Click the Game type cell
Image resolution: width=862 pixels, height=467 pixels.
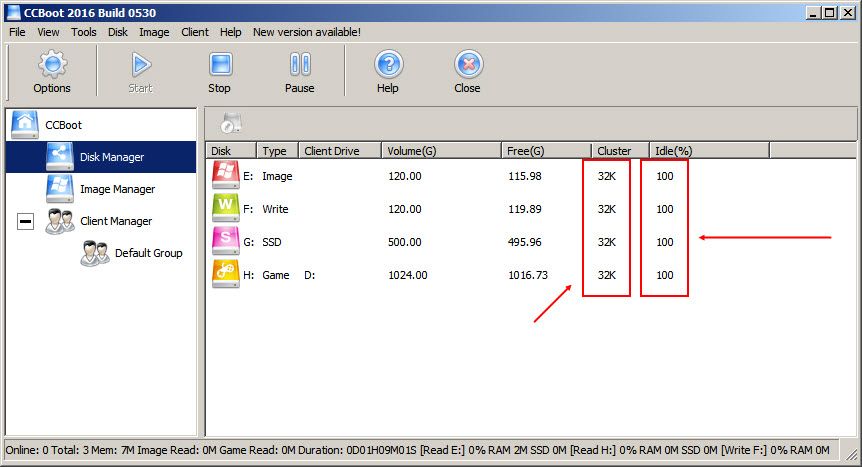(276, 275)
